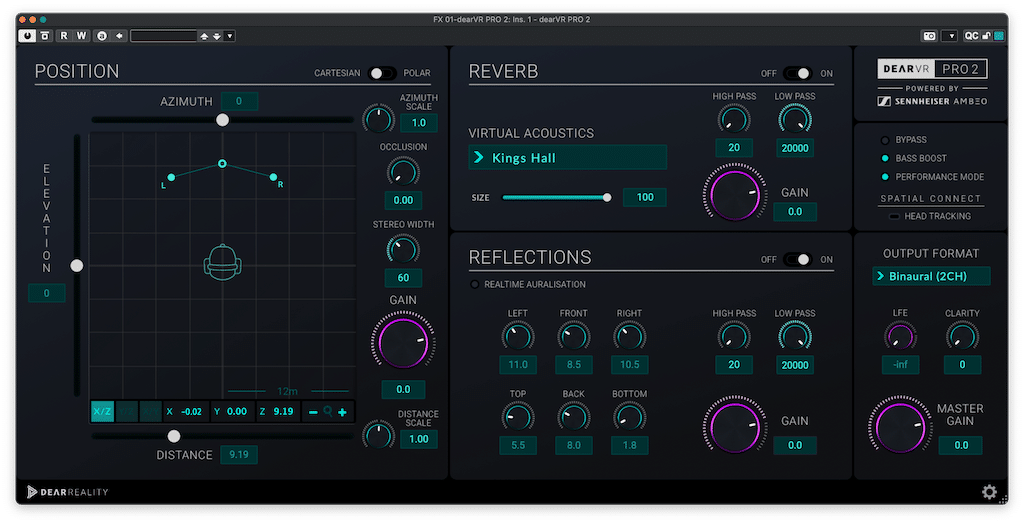This screenshot has width=1024, height=523.
Task: Open the dropdown next to camera icon
Action: coord(950,36)
